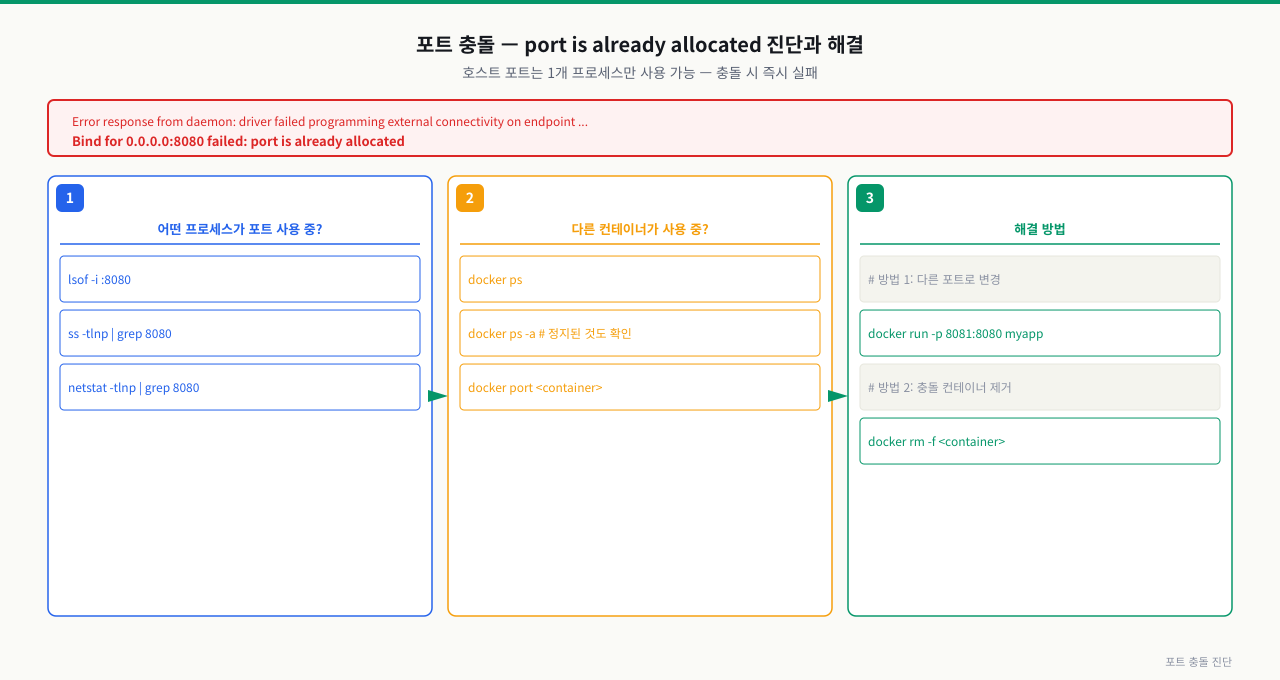This screenshot has width=1280, height=680.
Task: Select the docker rm -f <container> command
Action: pos(1040,441)
